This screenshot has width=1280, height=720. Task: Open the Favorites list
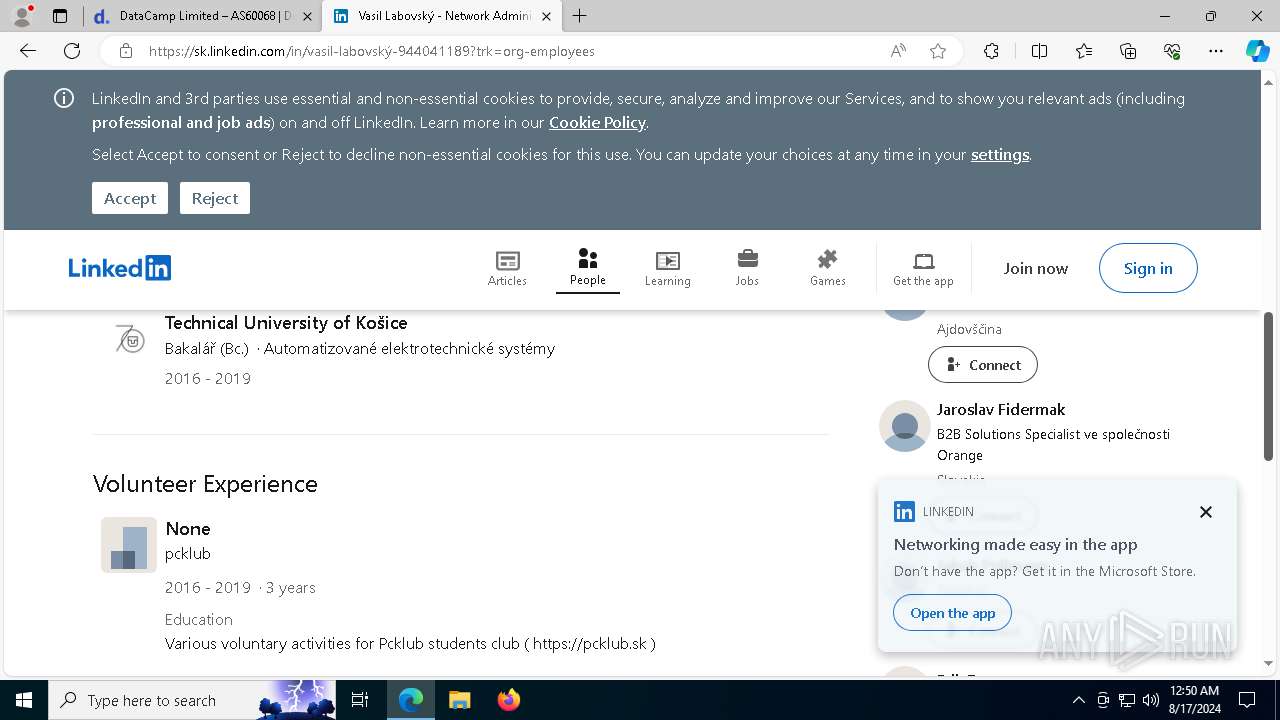[x=1084, y=51]
